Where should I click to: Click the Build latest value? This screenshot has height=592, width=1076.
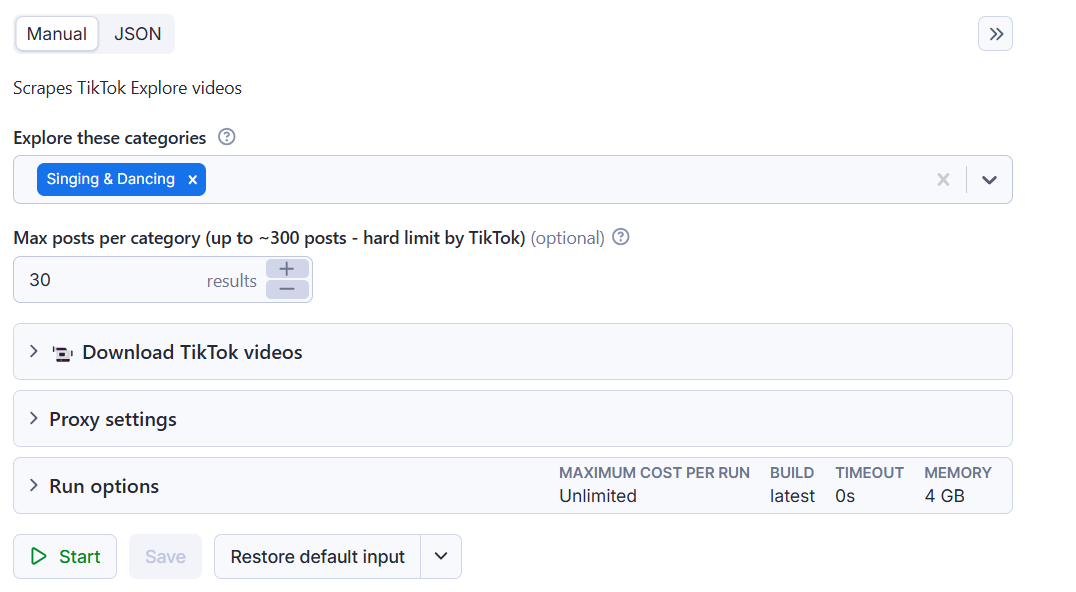click(792, 496)
